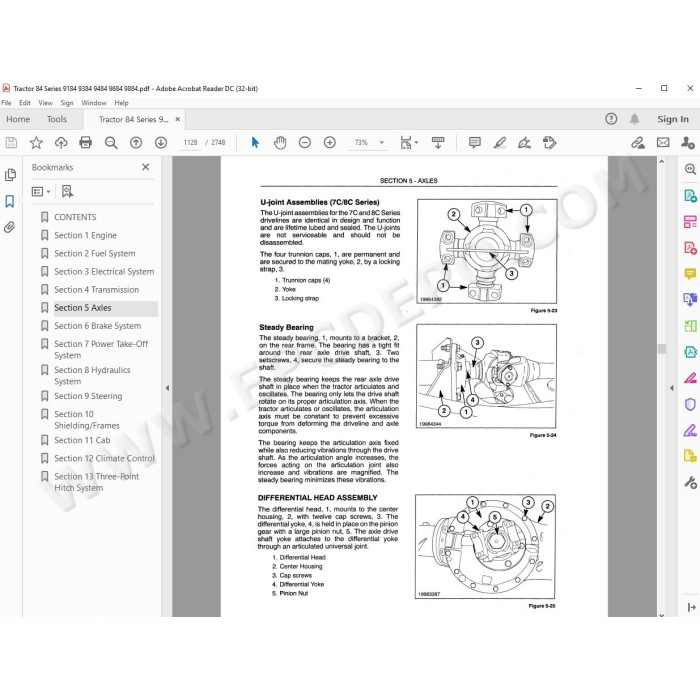Jump to Section 12 Climate Control bookmark
The image size is (700, 700).
(x=104, y=458)
